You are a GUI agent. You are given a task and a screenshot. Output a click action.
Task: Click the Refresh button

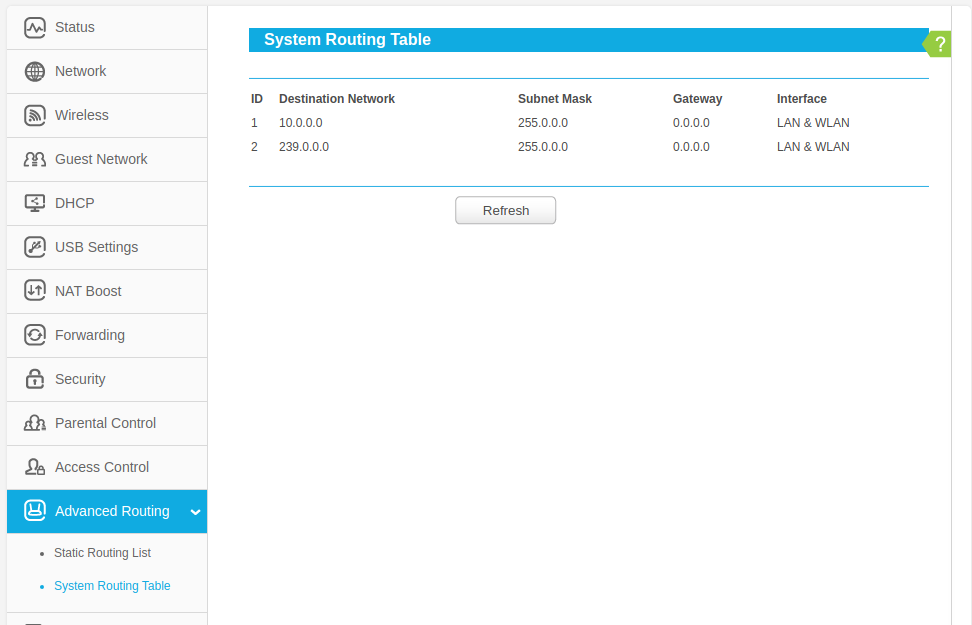coord(505,210)
